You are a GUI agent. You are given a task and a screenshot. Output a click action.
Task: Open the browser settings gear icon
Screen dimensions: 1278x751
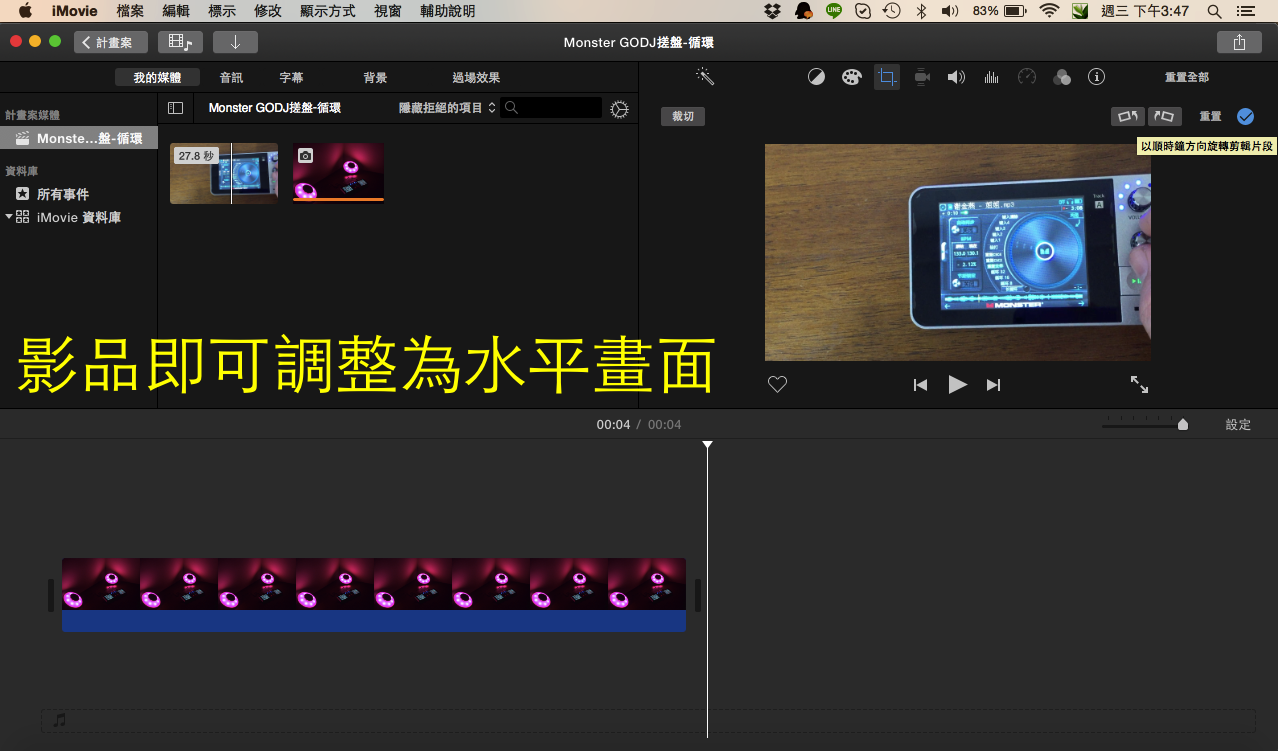[619, 109]
